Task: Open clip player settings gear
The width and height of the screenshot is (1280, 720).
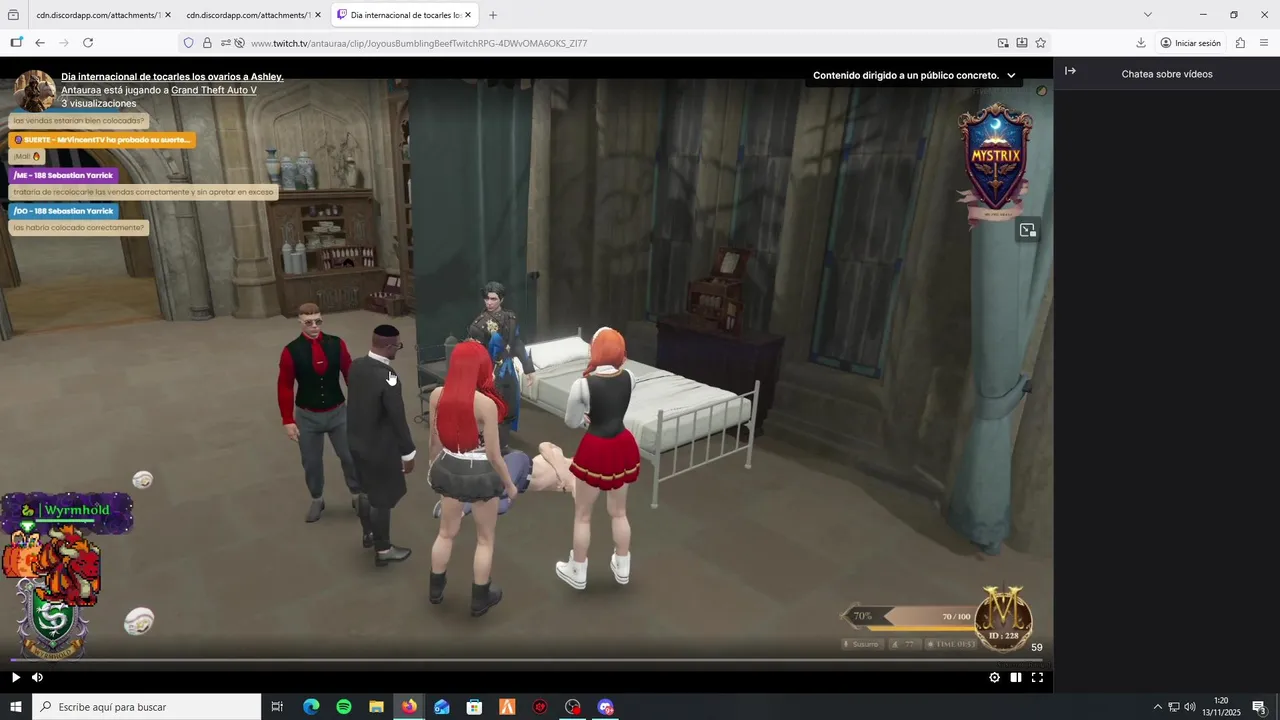Action: [x=994, y=677]
